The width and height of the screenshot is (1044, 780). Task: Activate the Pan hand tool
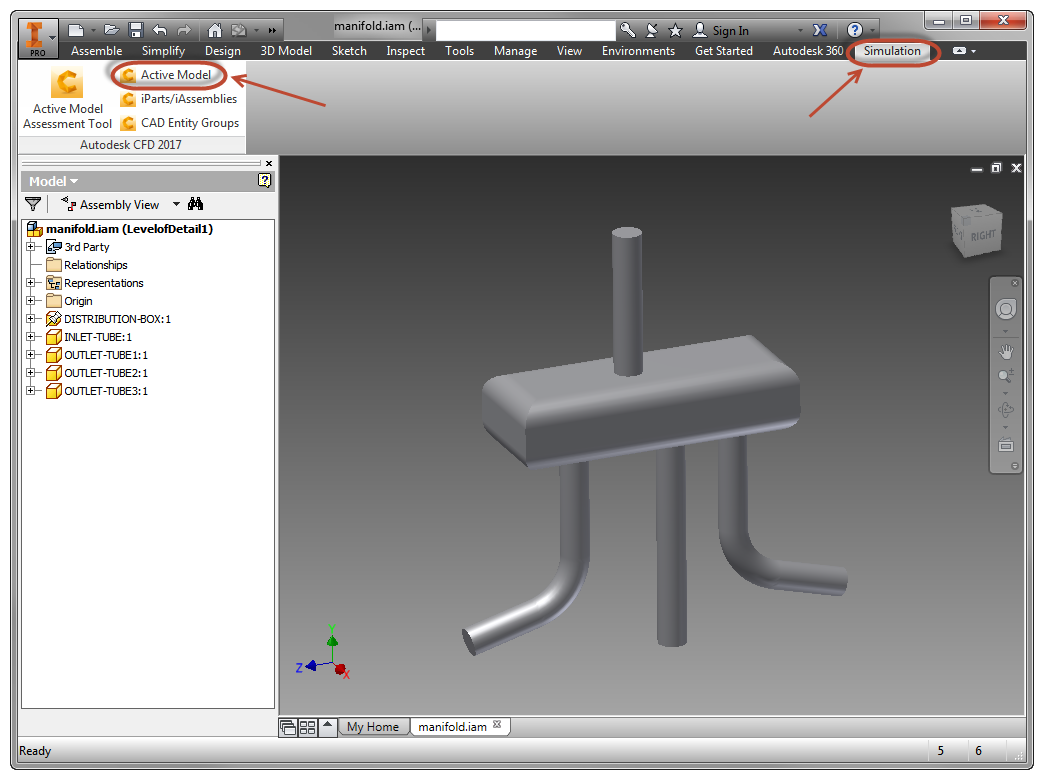coord(1005,351)
